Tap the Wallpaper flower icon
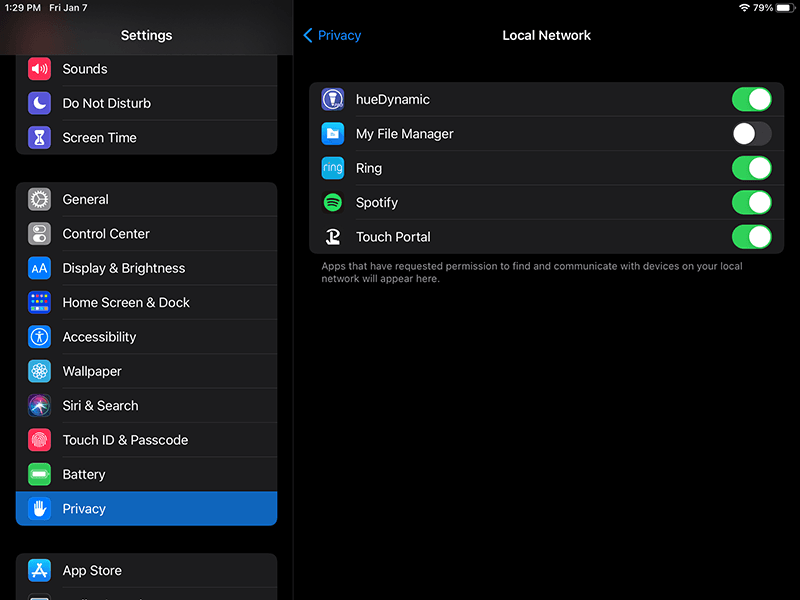Viewport: 800px width, 600px height. coord(39,371)
